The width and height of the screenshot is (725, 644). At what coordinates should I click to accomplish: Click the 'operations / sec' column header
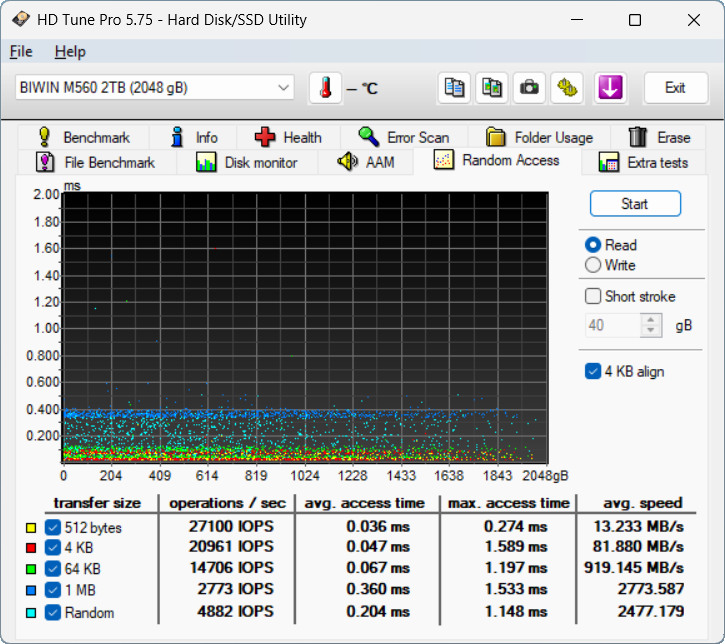227,503
